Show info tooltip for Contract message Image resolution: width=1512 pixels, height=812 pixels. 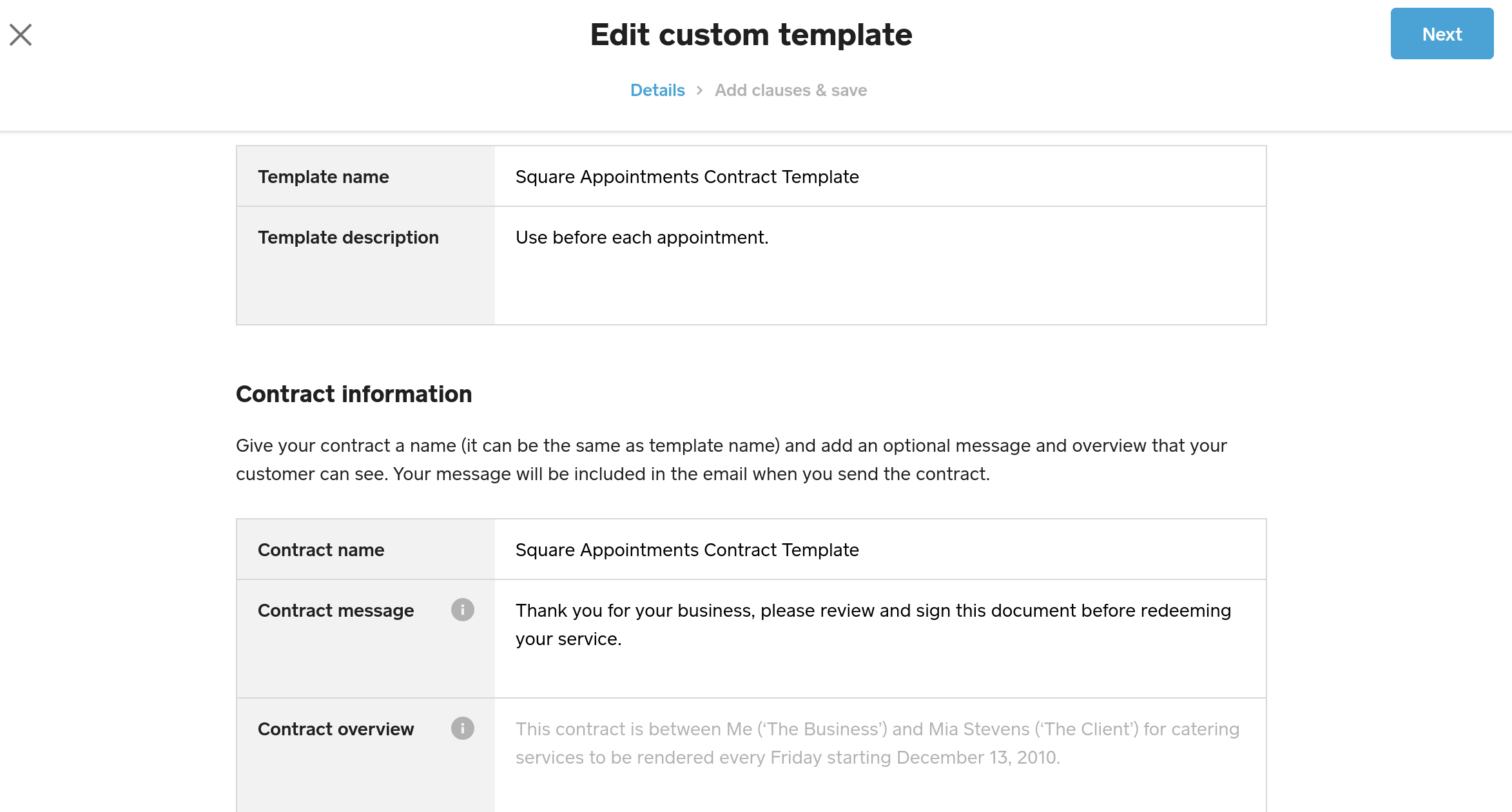point(462,610)
